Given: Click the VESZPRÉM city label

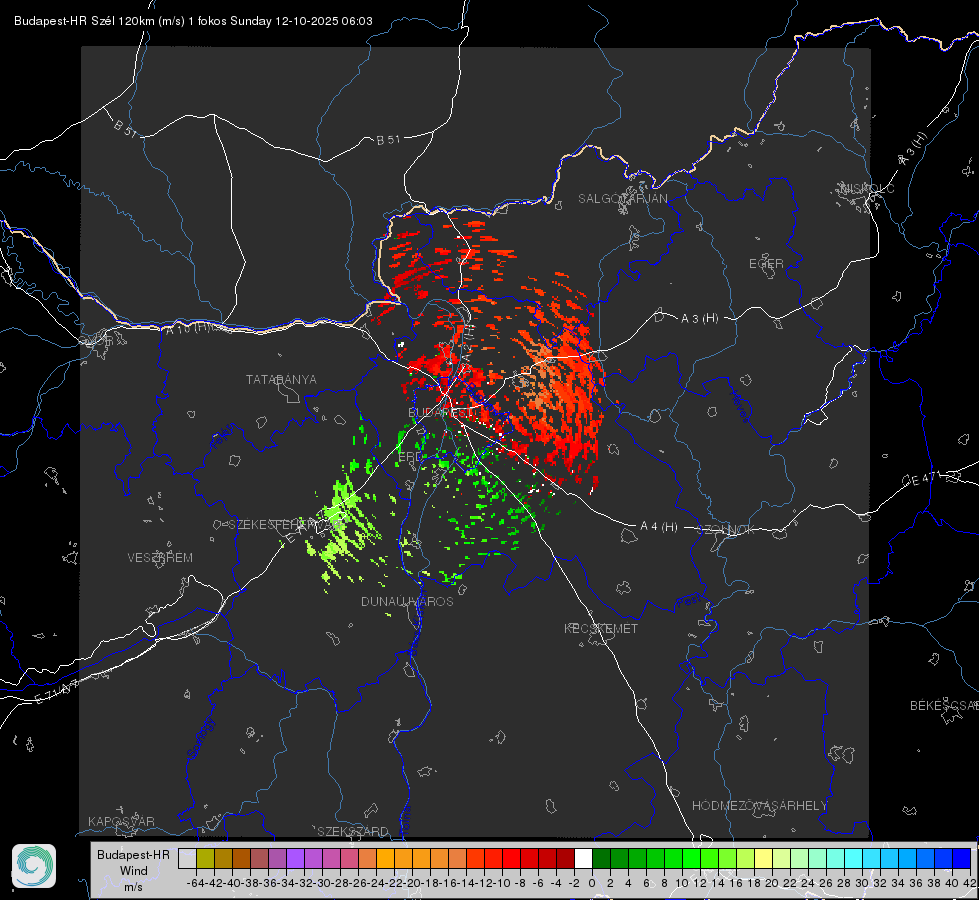Looking at the screenshot, I should 160,557.
